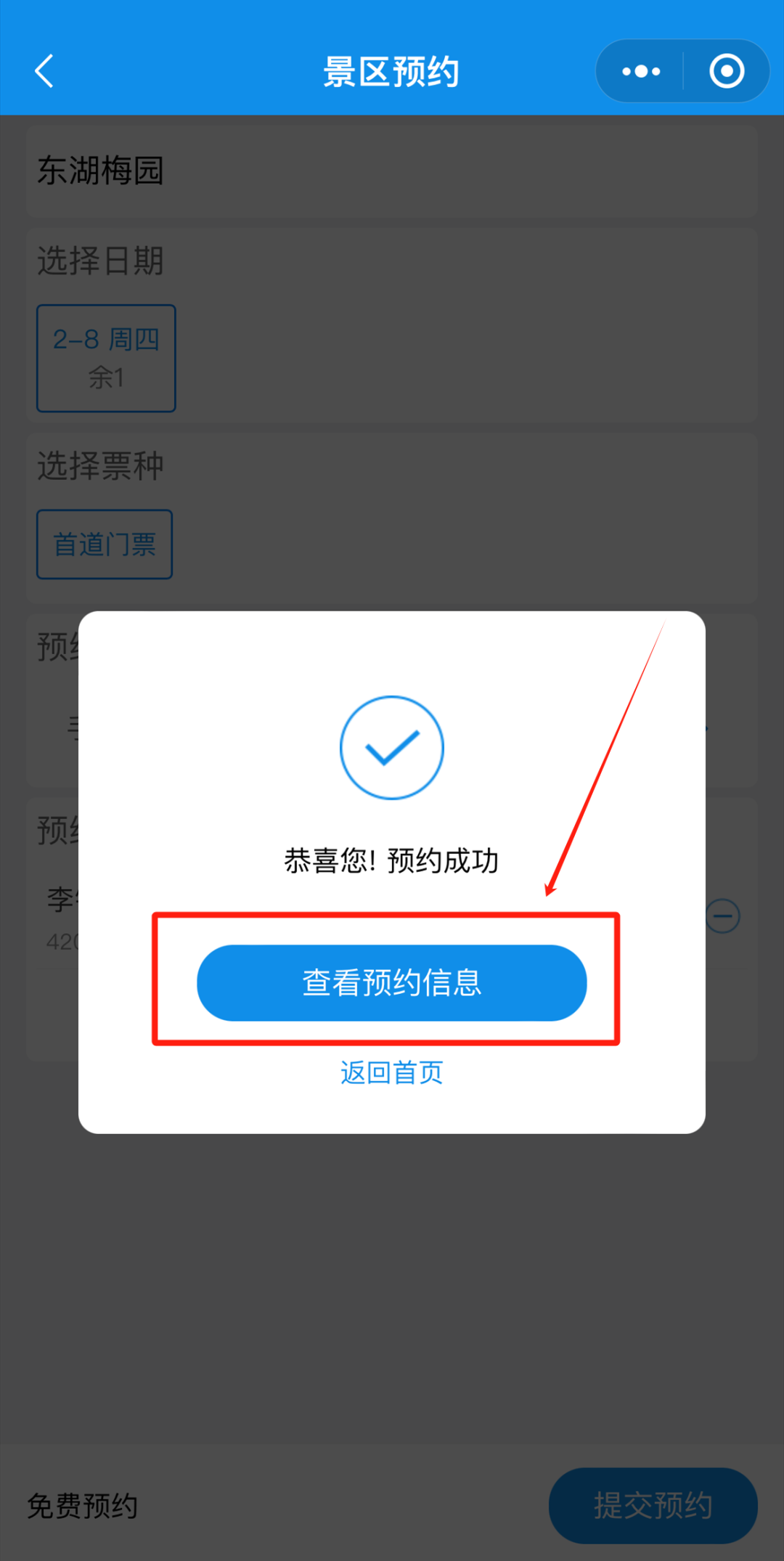Remove visitor with the minus circle icon

[723, 916]
